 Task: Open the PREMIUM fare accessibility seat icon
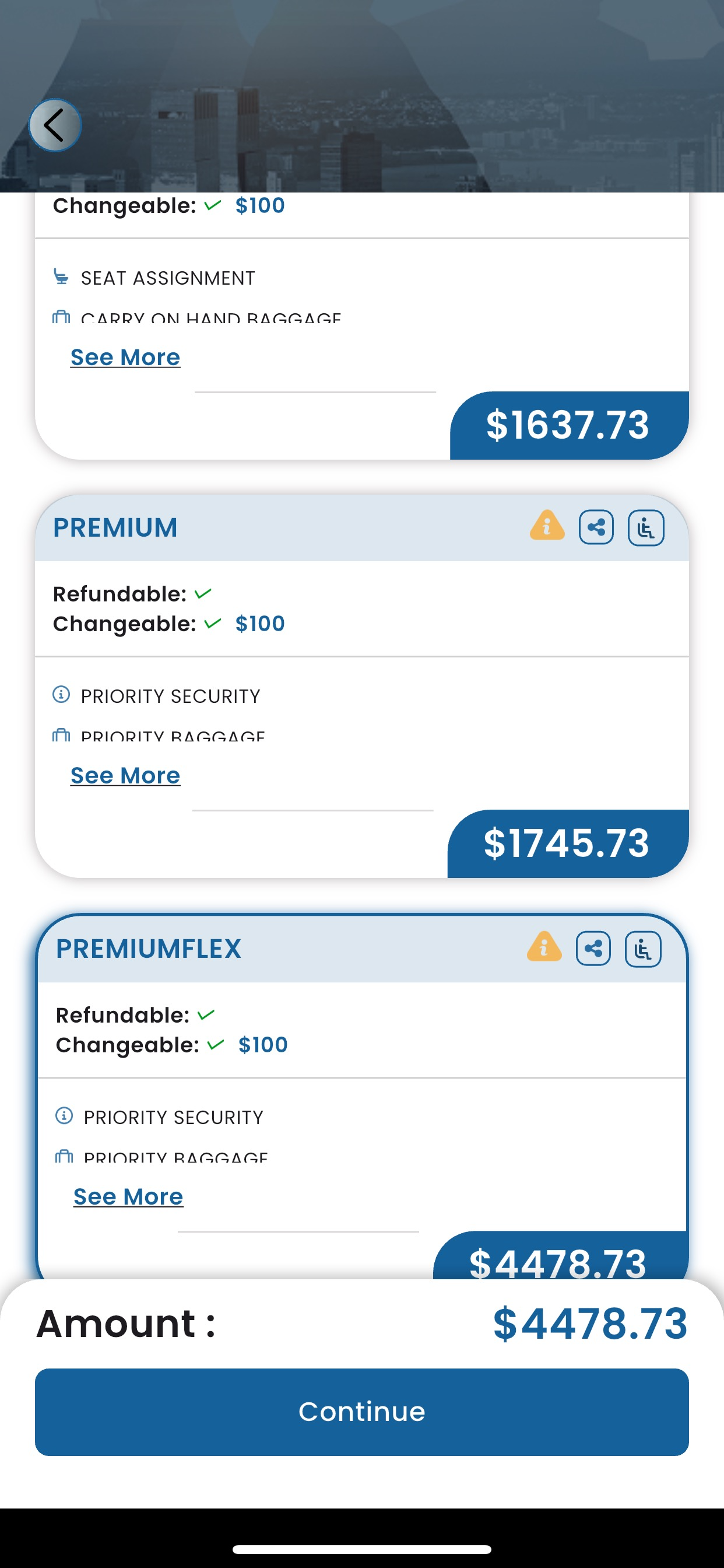[x=645, y=528]
